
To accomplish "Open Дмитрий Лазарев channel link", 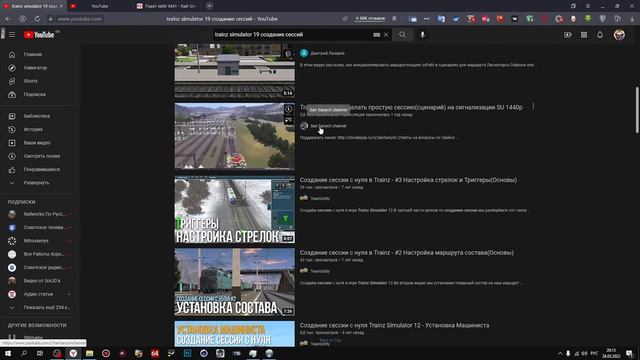I will [327, 53].
